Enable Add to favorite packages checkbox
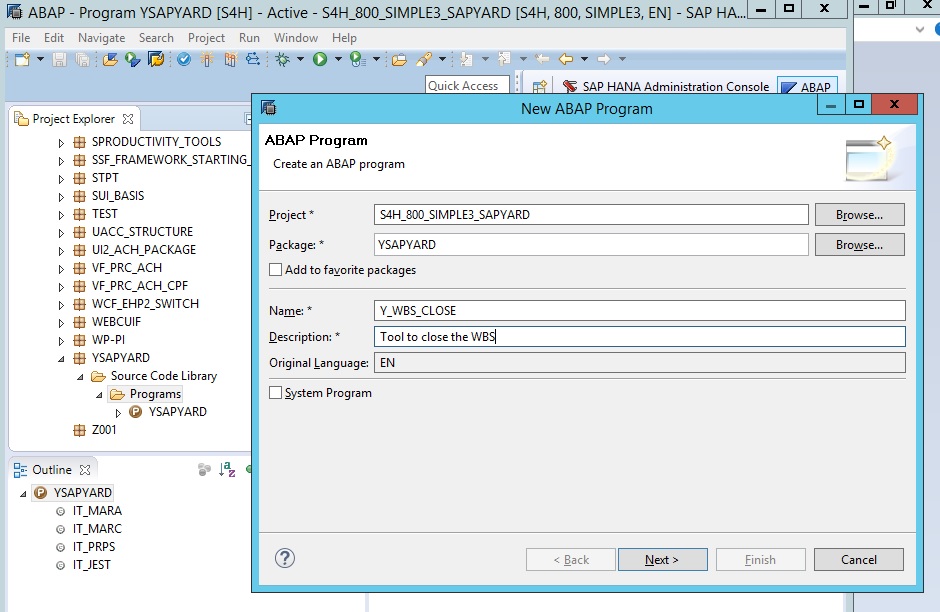The height and width of the screenshot is (612, 940). (275, 270)
